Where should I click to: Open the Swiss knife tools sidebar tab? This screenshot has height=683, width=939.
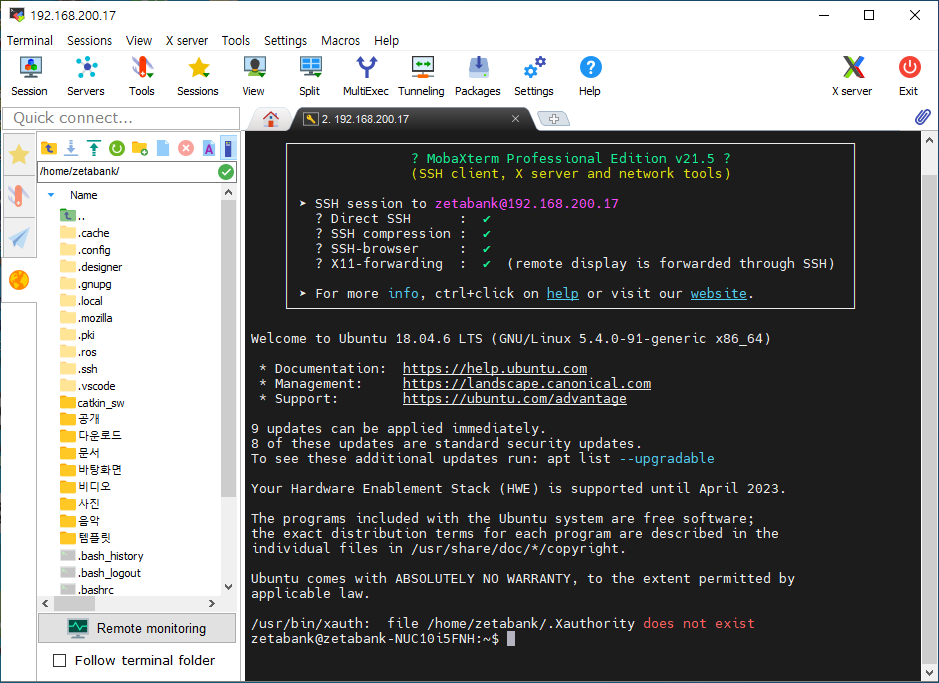point(19,196)
